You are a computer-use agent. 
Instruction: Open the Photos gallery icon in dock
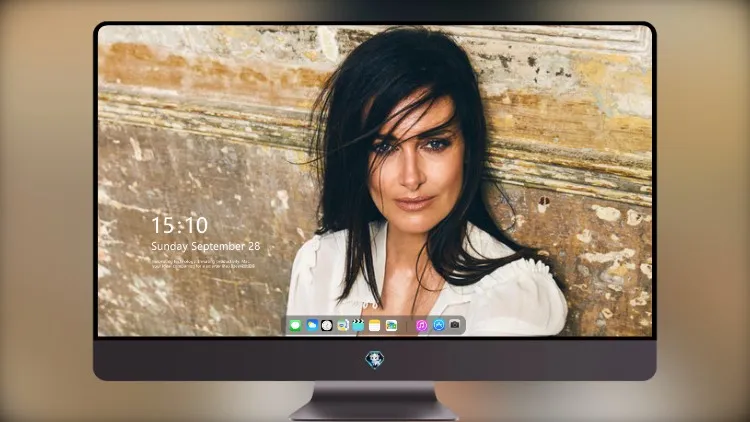(391, 326)
